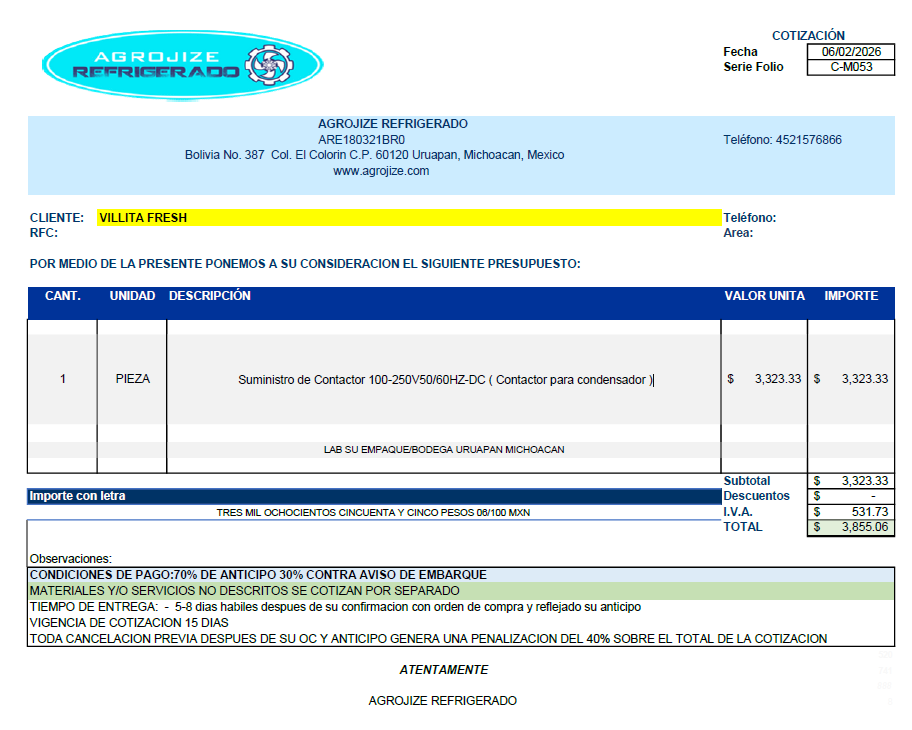Click the yellow VILLITA FRESH client field

[x=408, y=217]
